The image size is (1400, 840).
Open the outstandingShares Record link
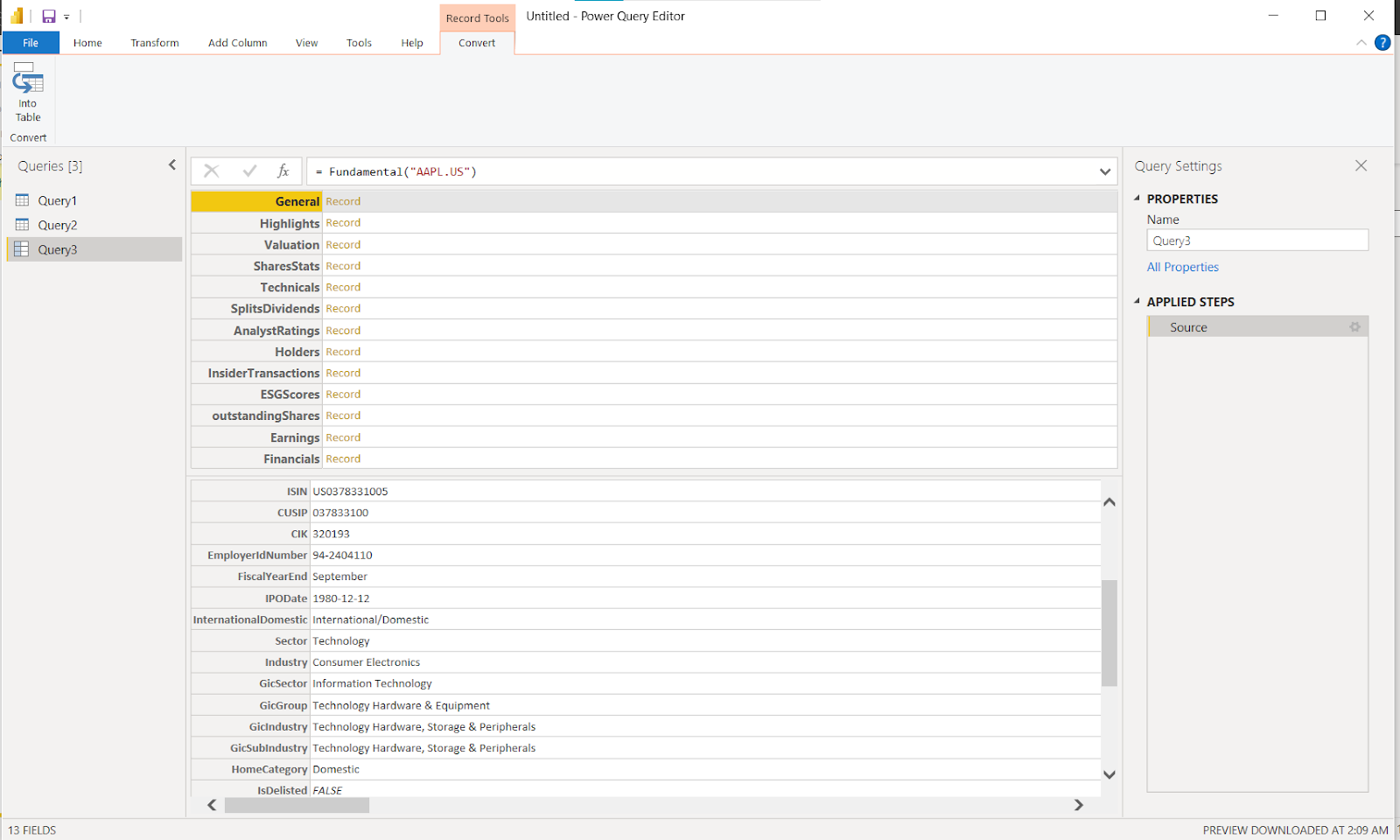pos(343,416)
